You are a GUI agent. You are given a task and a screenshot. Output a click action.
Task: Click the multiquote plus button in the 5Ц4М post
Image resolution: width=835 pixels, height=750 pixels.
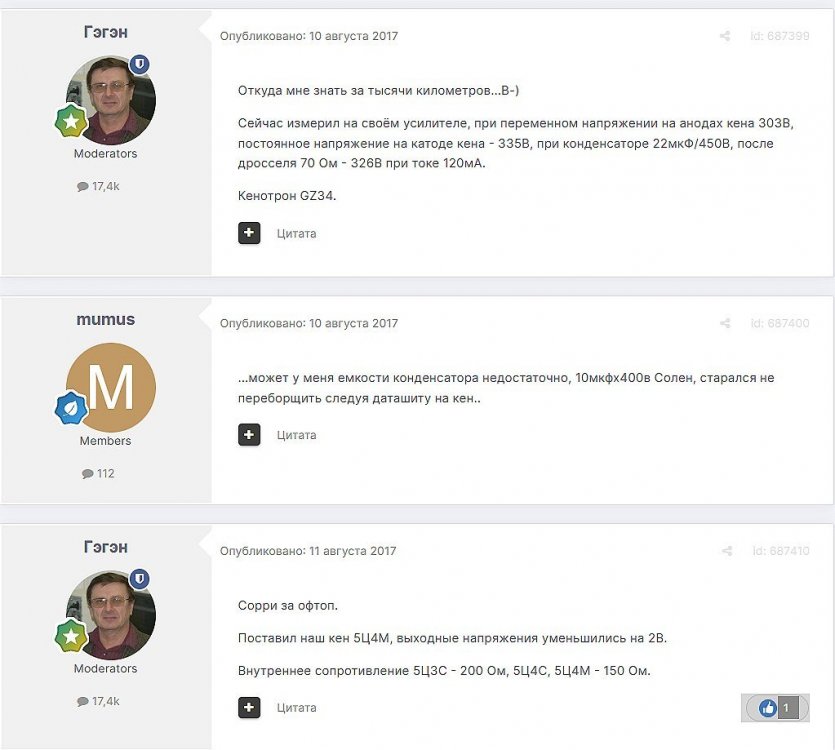click(249, 707)
